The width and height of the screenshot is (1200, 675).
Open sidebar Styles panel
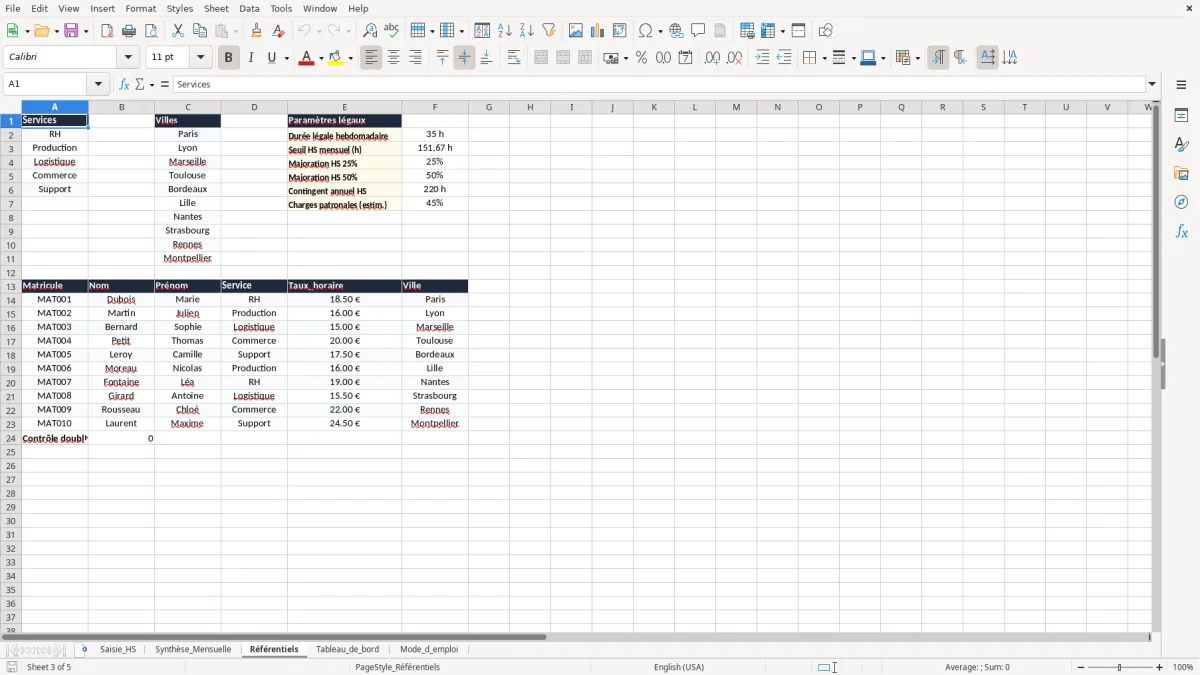[x=1181, y=144]
